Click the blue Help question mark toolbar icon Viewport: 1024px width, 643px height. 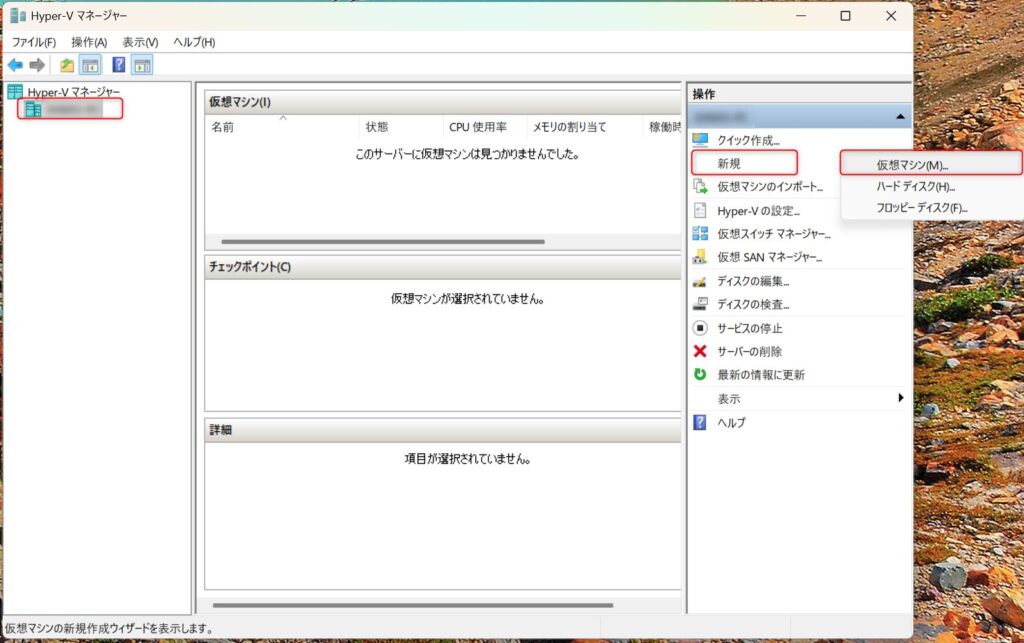118,65
